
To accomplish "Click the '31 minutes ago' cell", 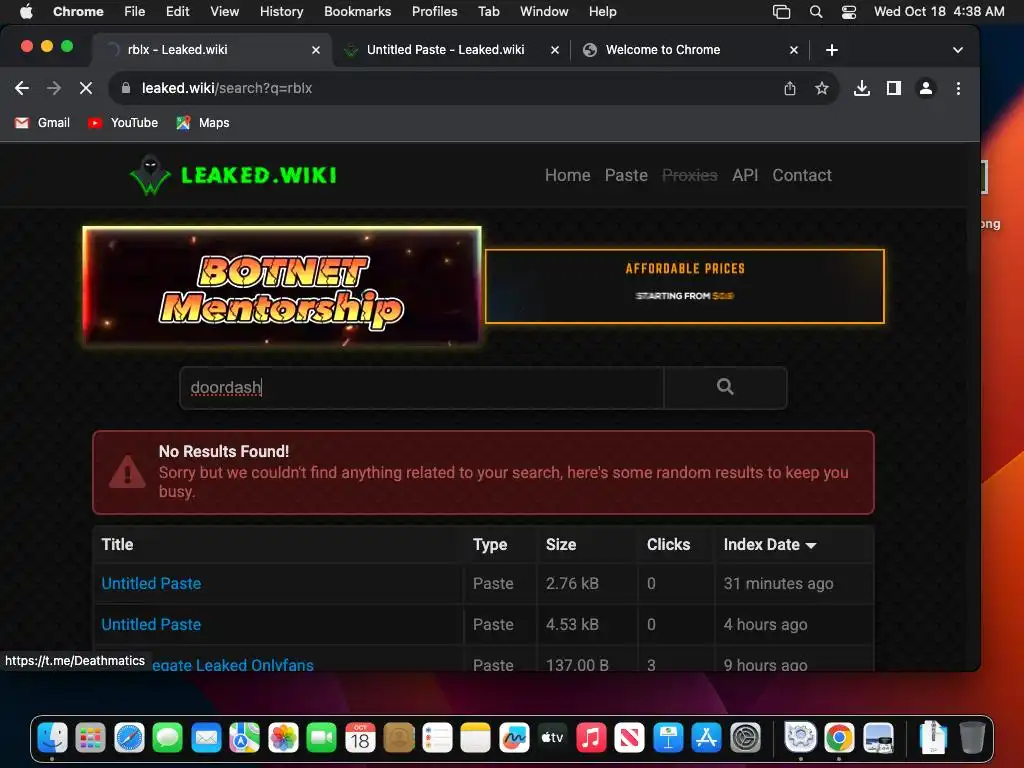I will pos(778,584).
